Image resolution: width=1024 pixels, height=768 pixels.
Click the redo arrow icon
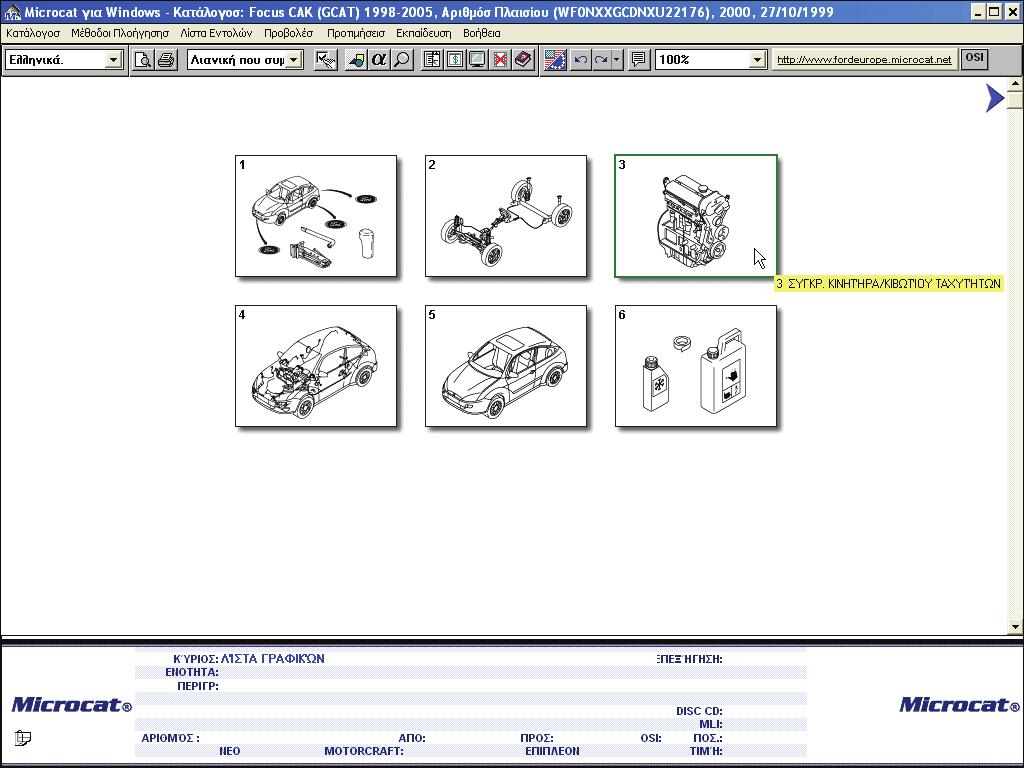[x=601, y=60]
